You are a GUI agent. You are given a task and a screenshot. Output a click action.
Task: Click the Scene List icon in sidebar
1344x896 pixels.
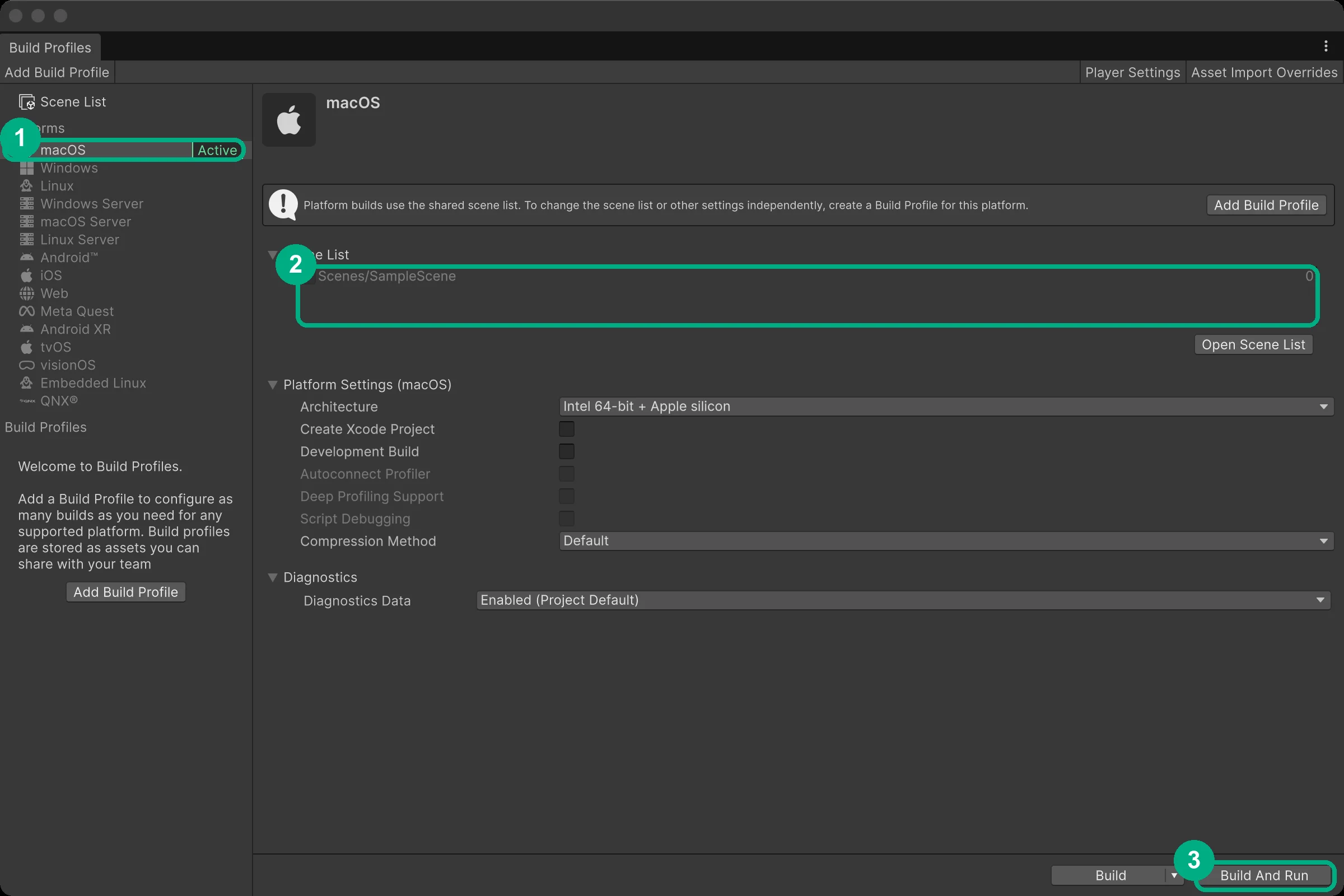tap(27, 102)
